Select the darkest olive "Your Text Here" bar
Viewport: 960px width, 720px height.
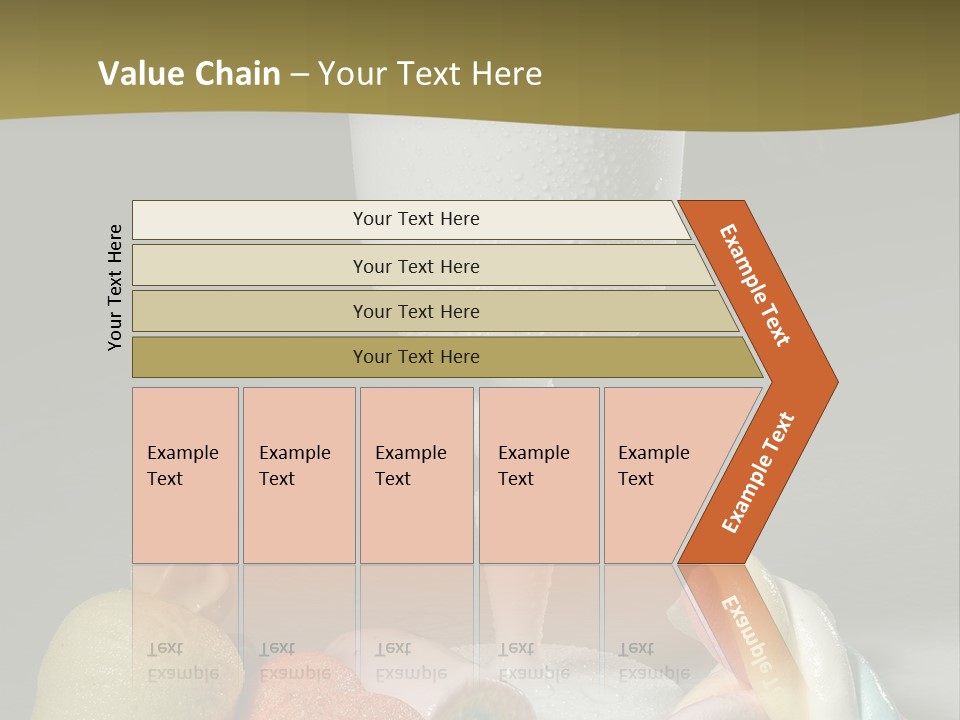coord(416,357)
